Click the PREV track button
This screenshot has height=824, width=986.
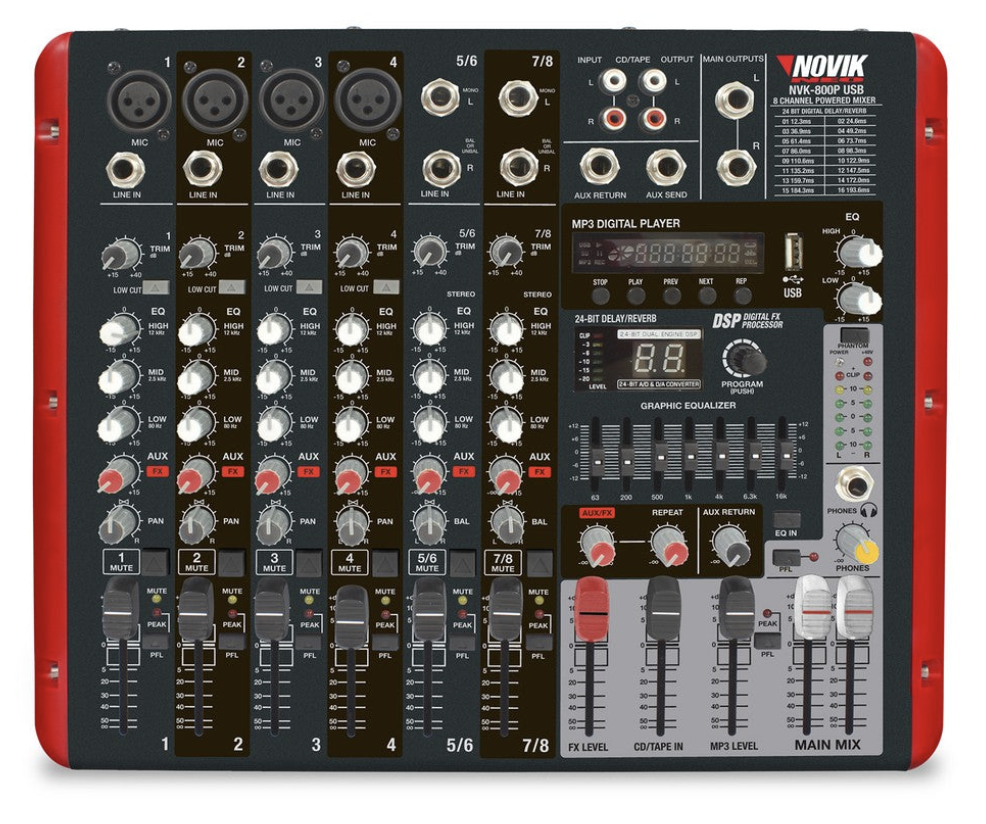tap(672, 295)
